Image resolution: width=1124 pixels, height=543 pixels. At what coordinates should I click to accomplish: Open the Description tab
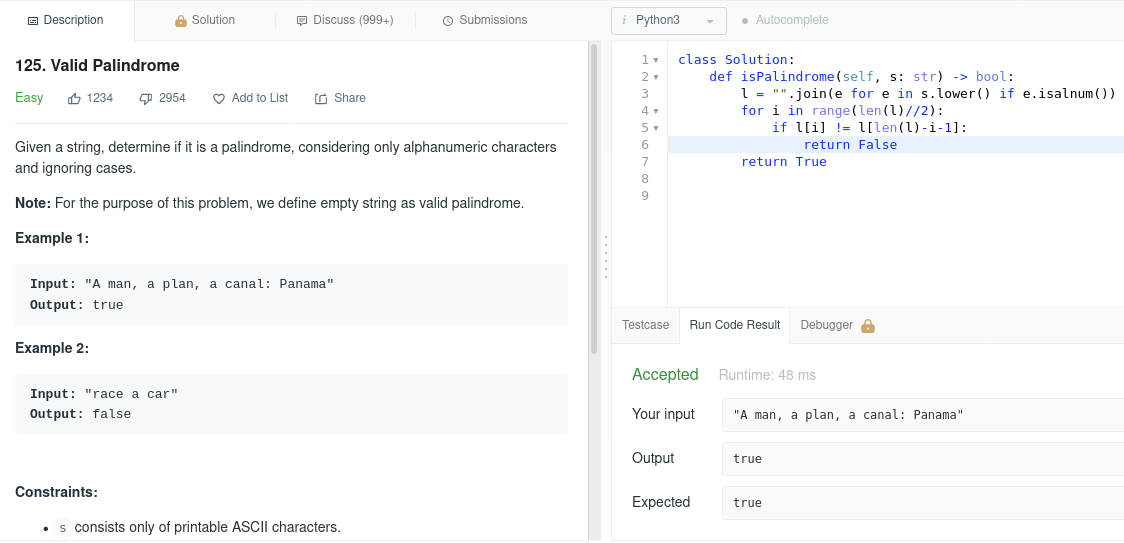[66, 20]
